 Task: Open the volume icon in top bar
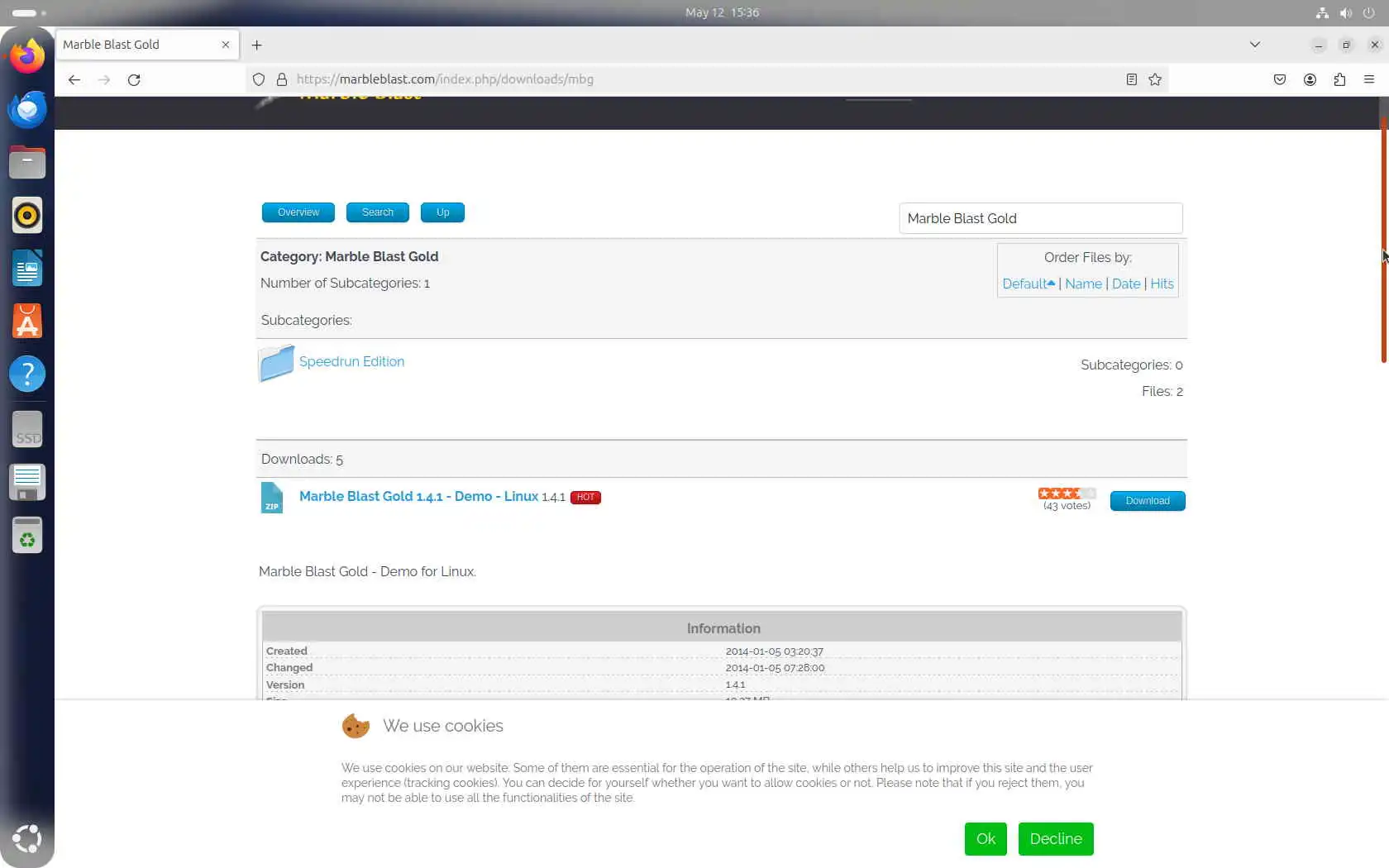(x=1346, y=12)
